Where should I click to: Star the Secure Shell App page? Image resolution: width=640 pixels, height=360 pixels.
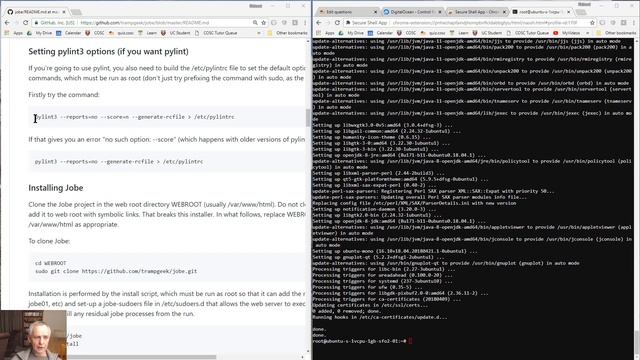(x=592, y=23)
